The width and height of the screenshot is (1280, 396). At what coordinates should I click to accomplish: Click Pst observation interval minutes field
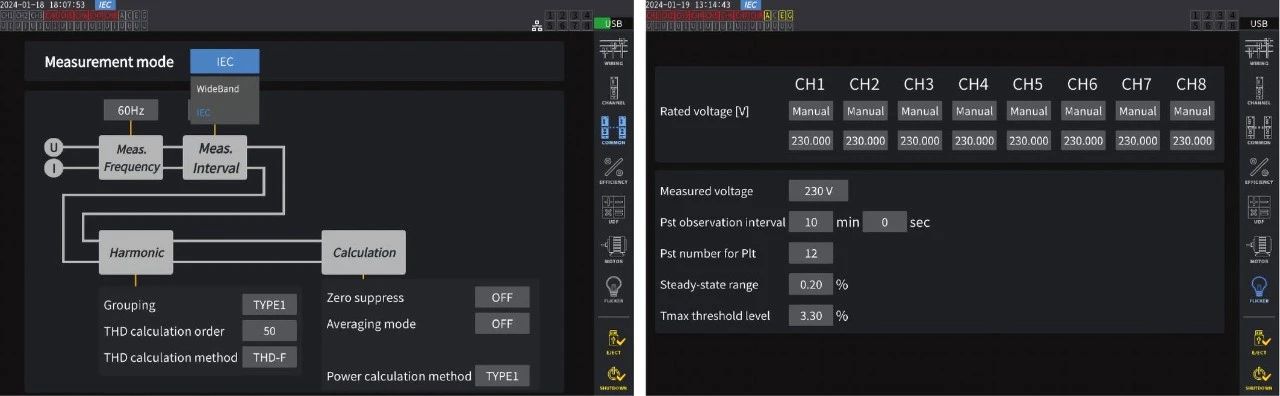(x=811, y=222)
